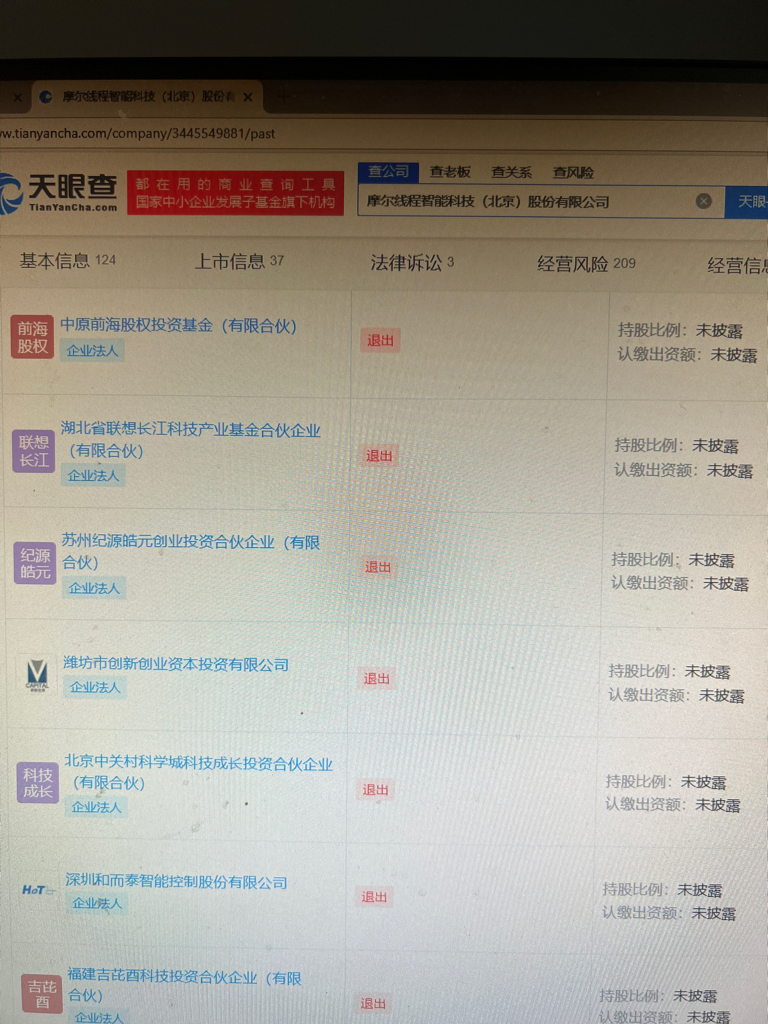Click the 潍坊市创新创业资本 company logo
Image resolution: width=768 pixels, height=1024 pixels.
click(37, 675)
